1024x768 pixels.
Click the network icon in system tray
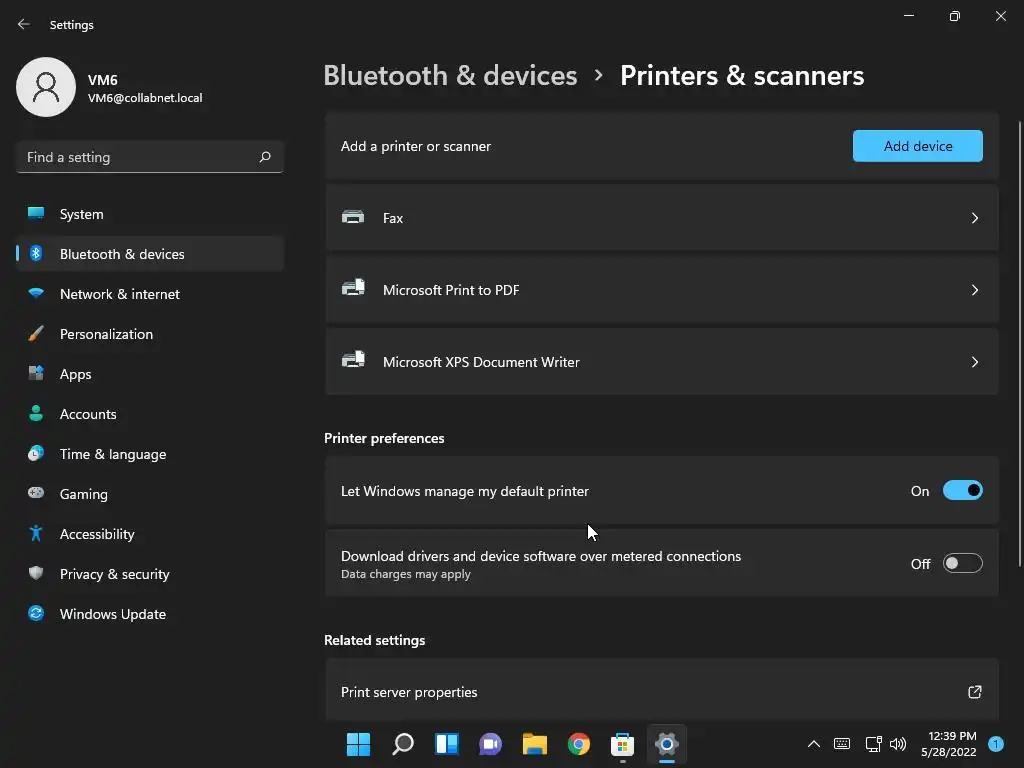[873, 744]
